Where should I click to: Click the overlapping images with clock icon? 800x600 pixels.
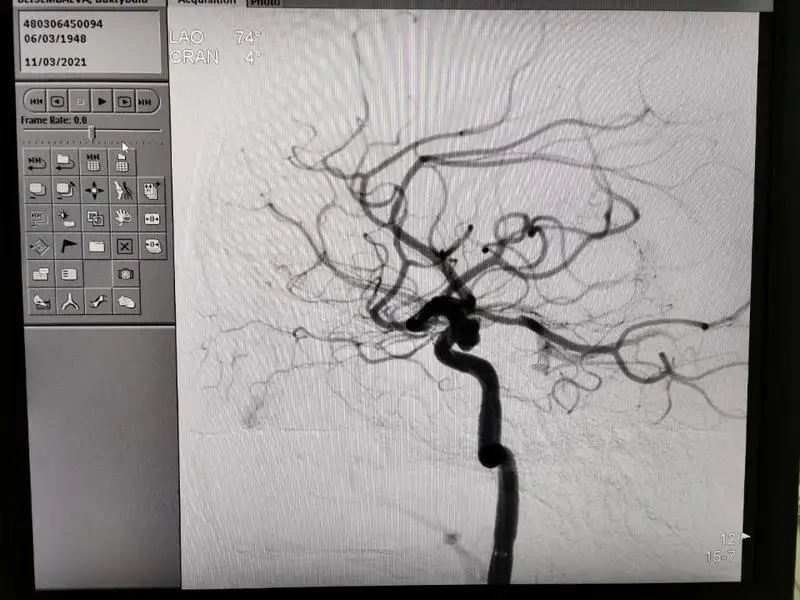click(95, 219)
